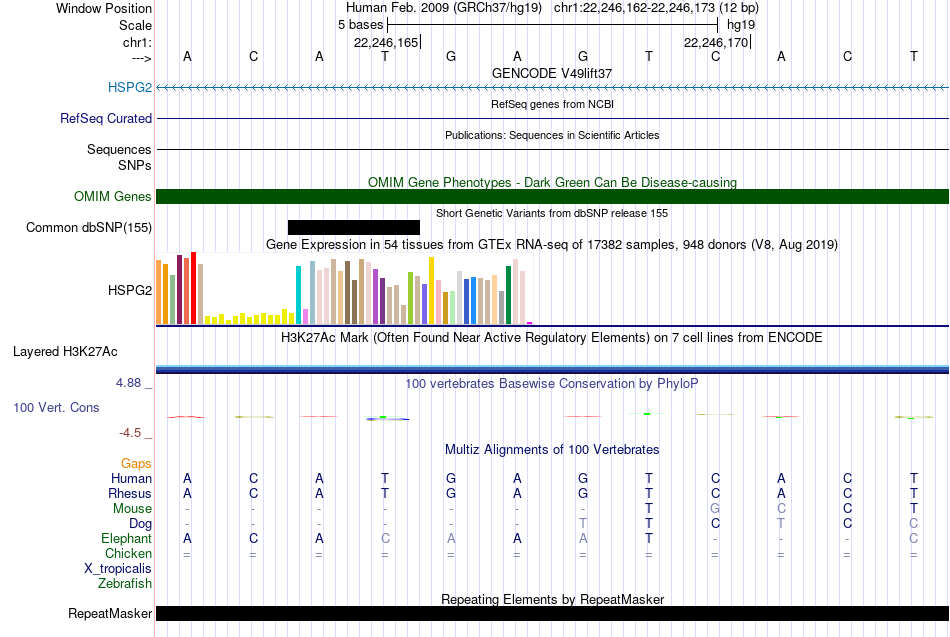Click the Multiz Alignments of 100 Vertebrates title
The image size is (950, 637).
coord(552,449)
